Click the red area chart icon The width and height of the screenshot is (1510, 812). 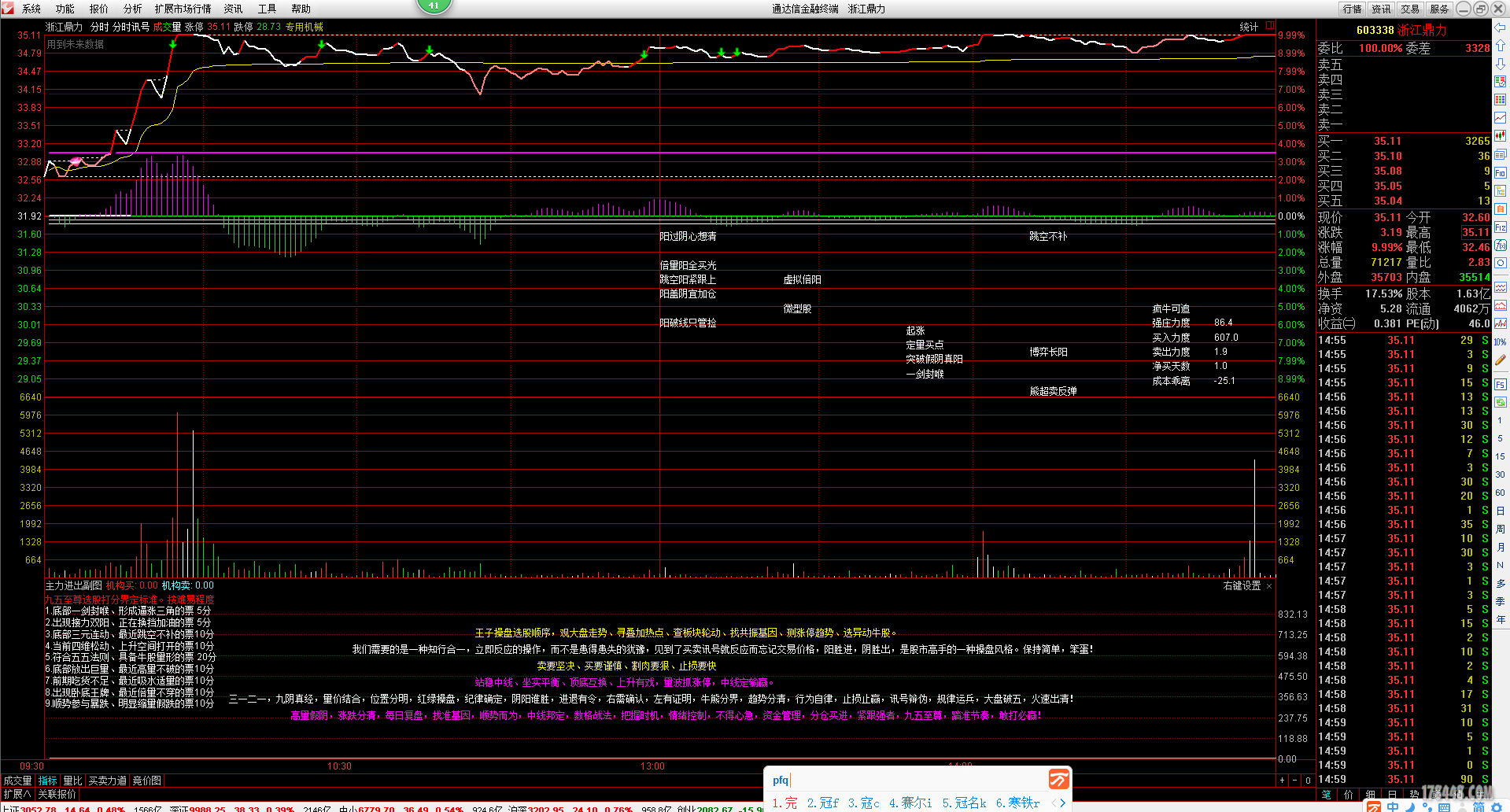1501,305
